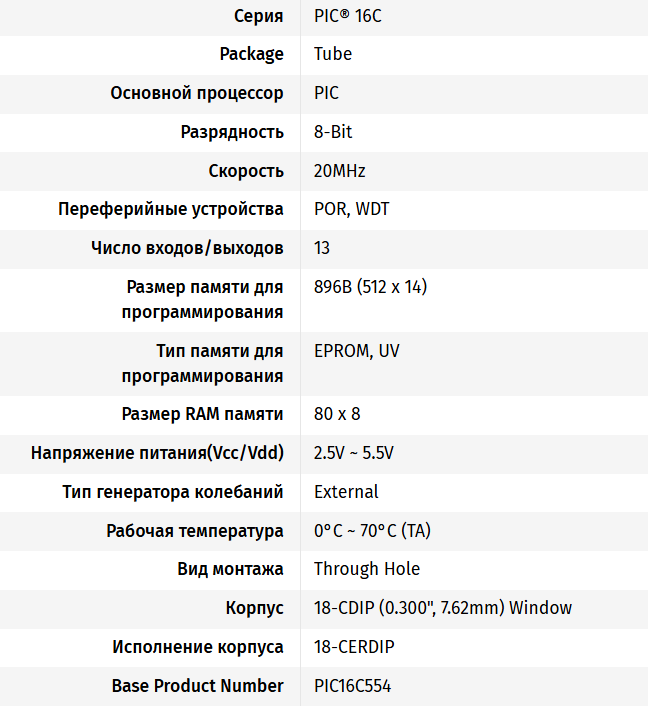Click the PIC16C554 base product number

(x=353, y=686)
